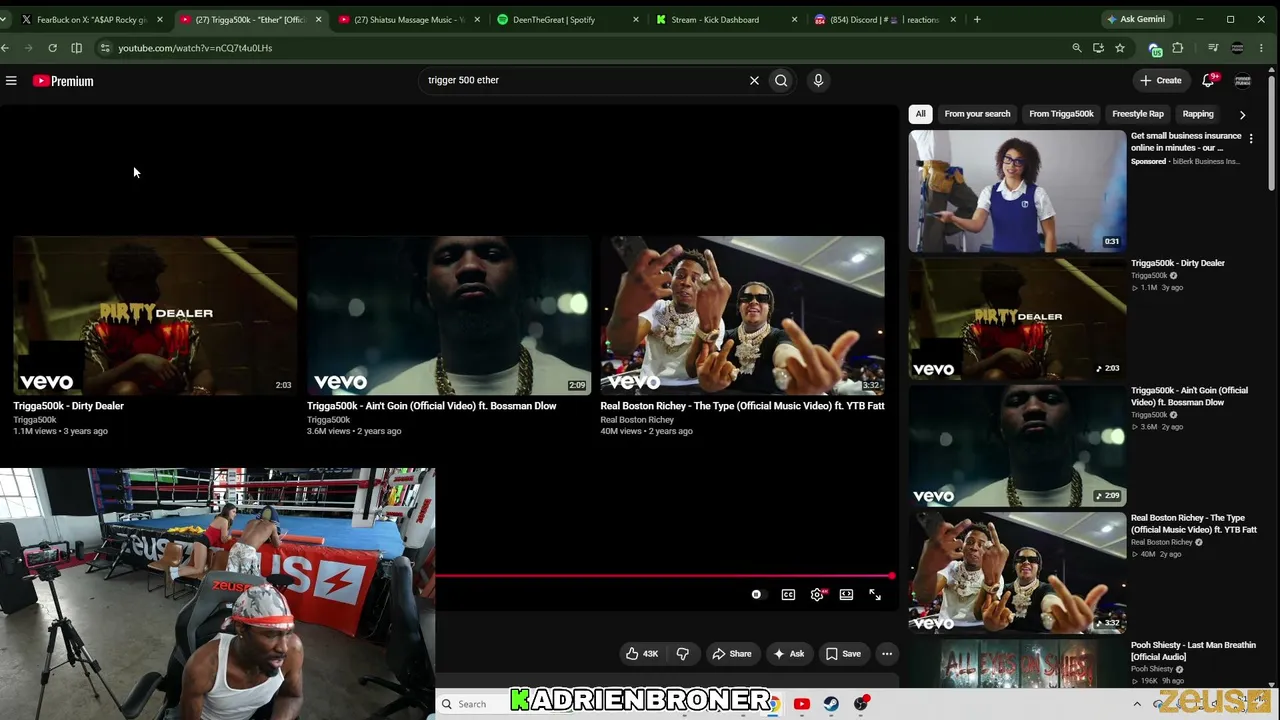
Task: Open Pooh Shiesty Last Man Breathin title
Action: pyautogui.click(x=1193, y=651)
